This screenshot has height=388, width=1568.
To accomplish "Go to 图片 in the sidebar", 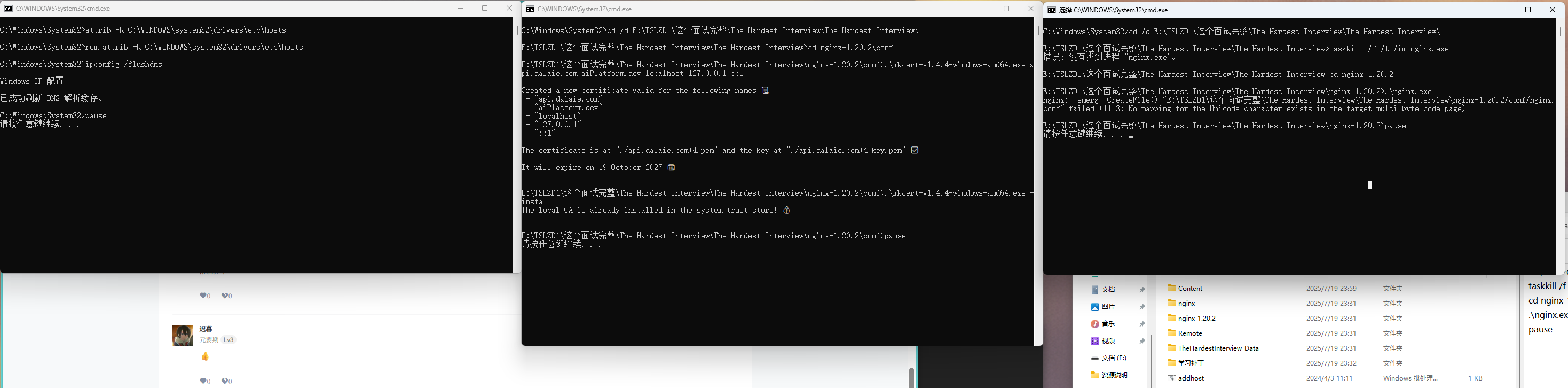I will point(1108,306).
